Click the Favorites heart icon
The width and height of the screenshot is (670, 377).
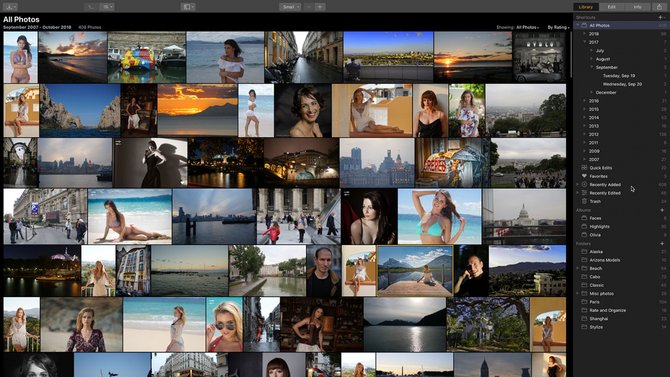pyautogui.click(x=584, y=176)
